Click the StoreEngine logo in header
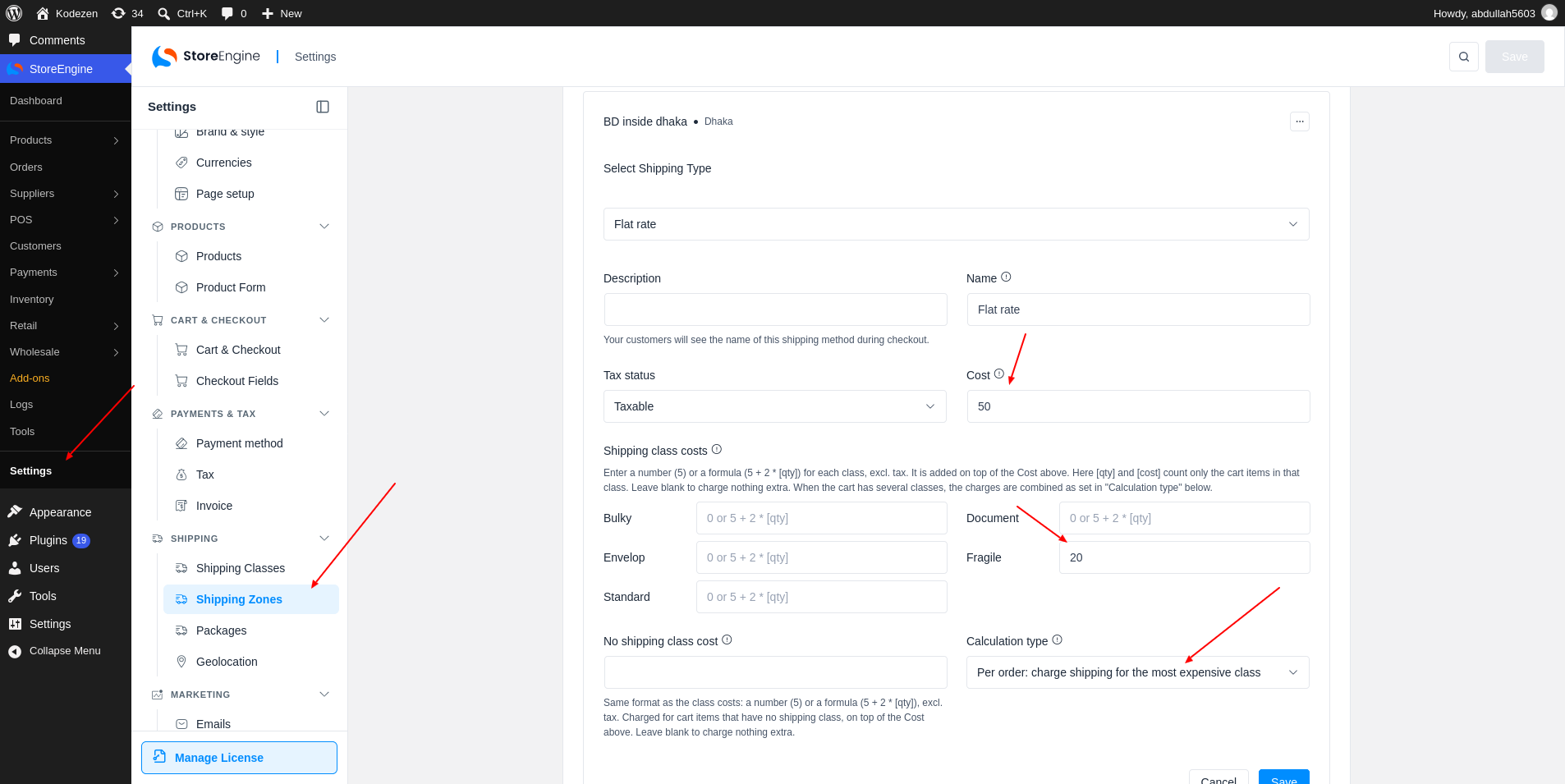The width and height of the screenshot is (1565, 784). tap(206, 57)
